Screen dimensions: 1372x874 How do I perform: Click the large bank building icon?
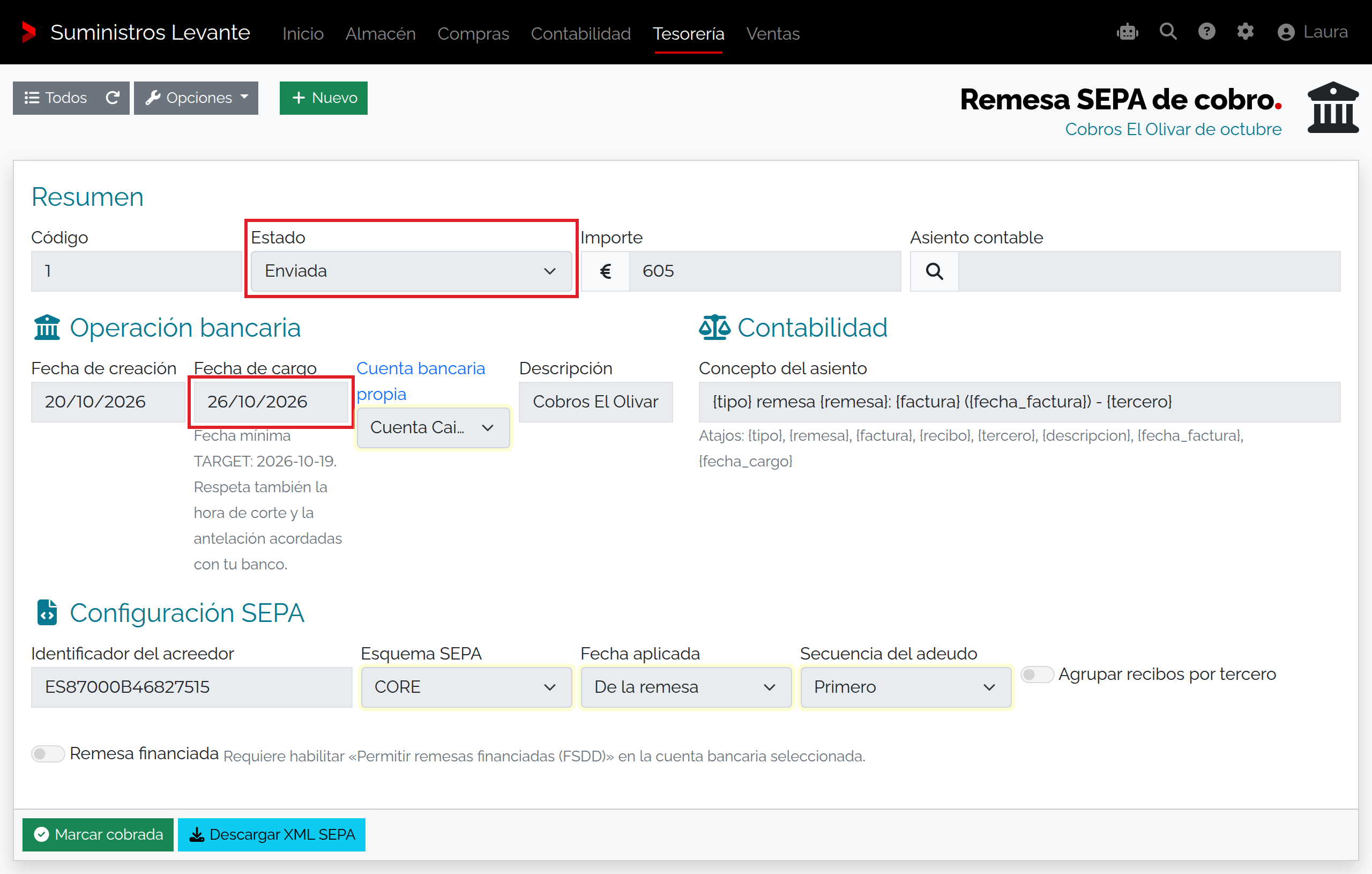coord(1333,108)
